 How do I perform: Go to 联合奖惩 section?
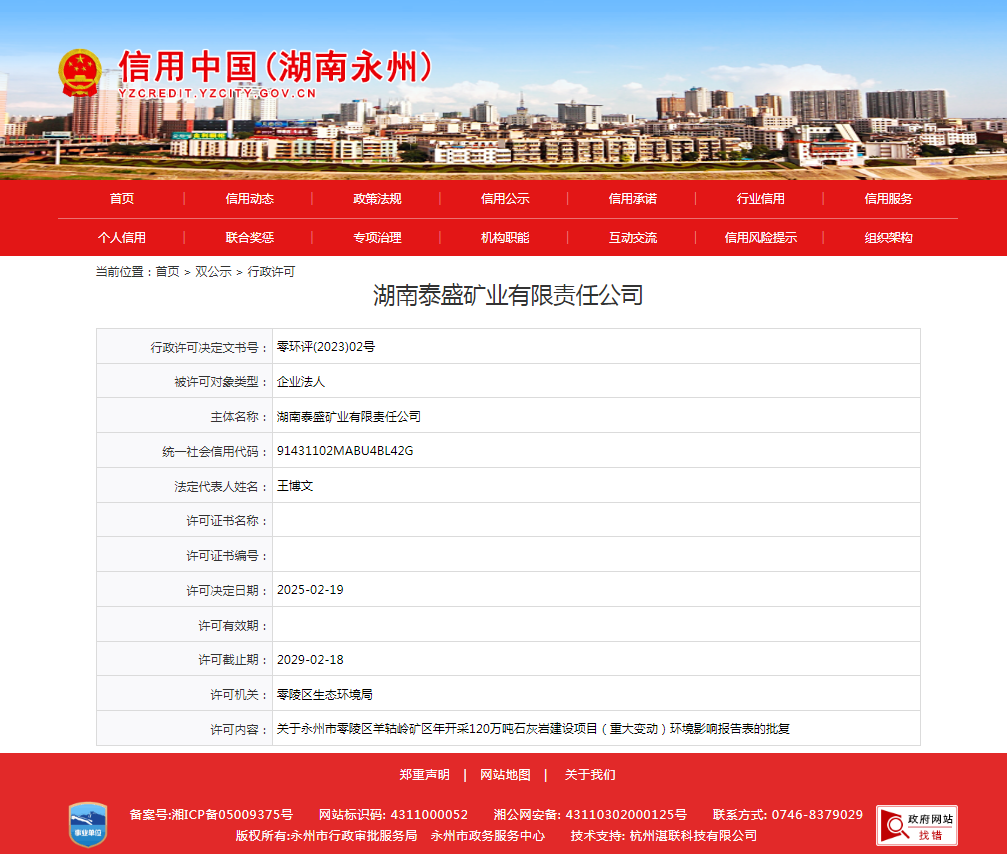[249, 238]
